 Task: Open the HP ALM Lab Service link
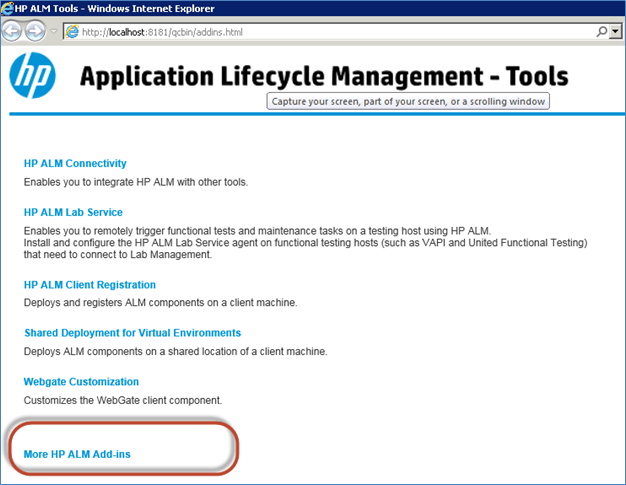point(73,212)
